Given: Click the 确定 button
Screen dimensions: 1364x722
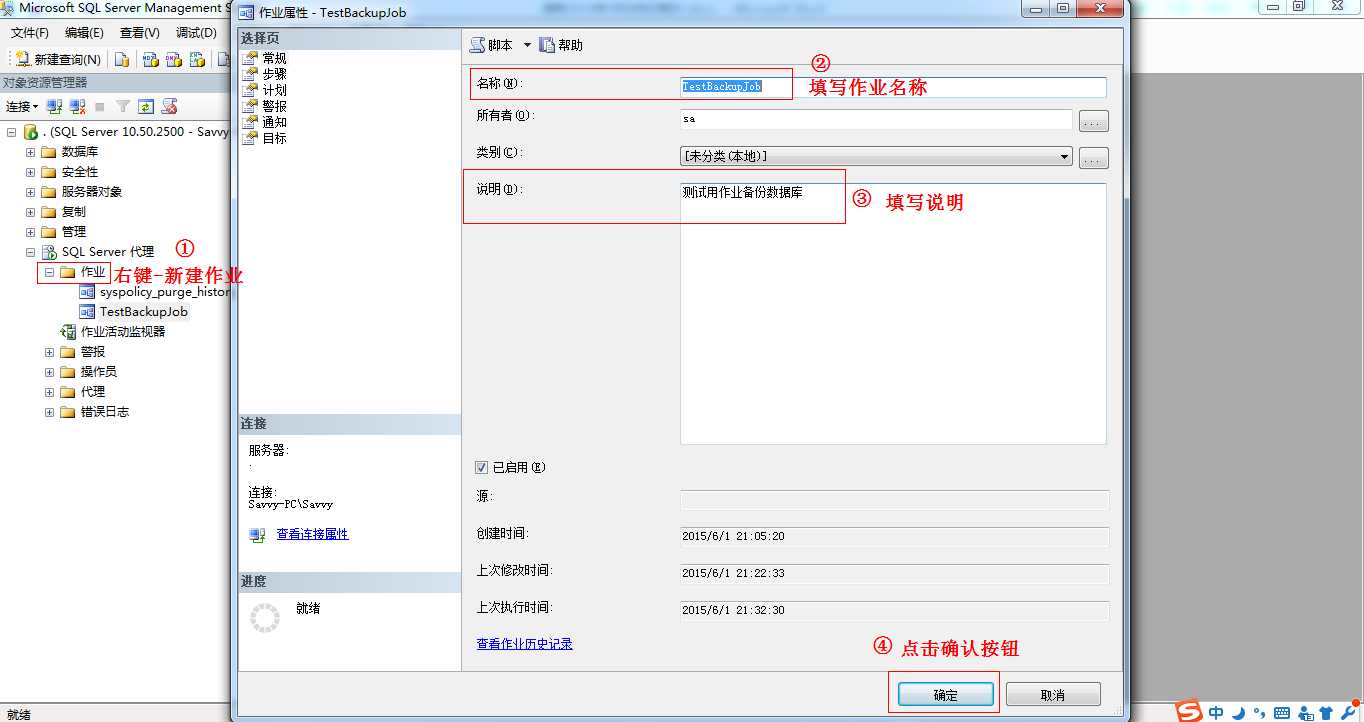Looking at the screenshot, I should point(945,695).
